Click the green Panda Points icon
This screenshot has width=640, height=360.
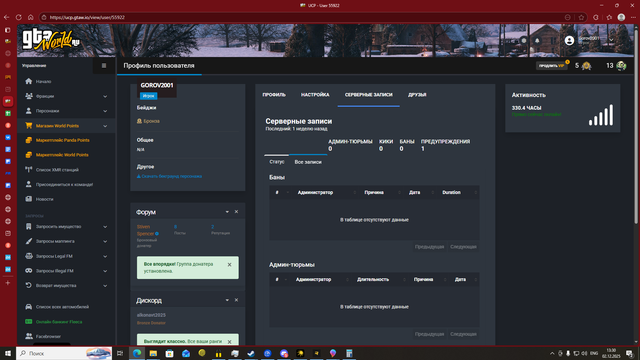pos(621,66)
